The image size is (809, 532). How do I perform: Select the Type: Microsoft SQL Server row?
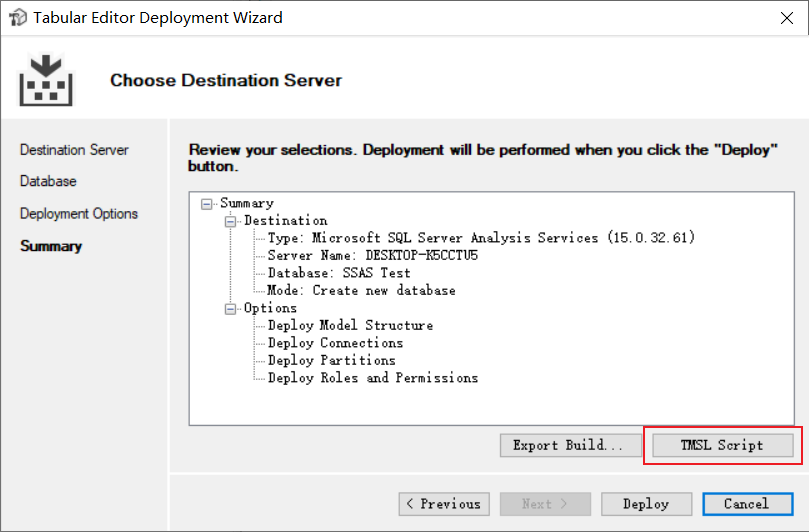tap(481, 238)
